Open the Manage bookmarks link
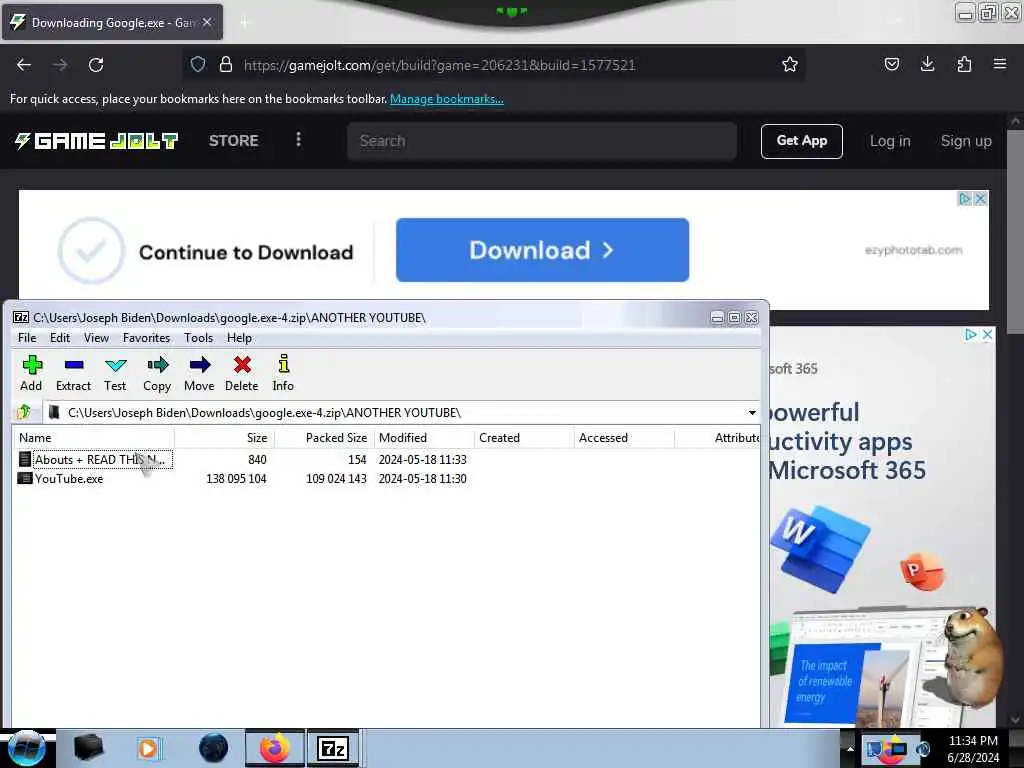 click(447, 99)
